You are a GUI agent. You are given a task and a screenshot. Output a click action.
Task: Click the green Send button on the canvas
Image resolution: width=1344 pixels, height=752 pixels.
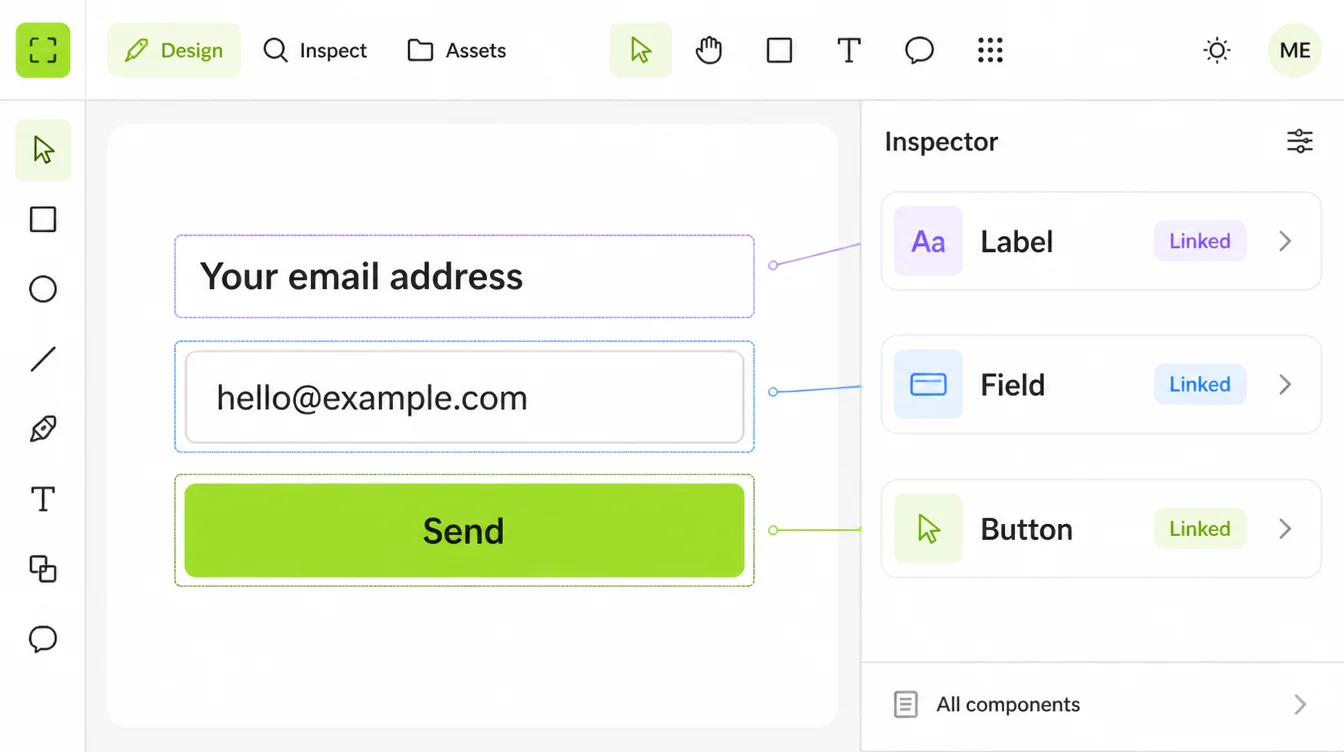(464, 530)
